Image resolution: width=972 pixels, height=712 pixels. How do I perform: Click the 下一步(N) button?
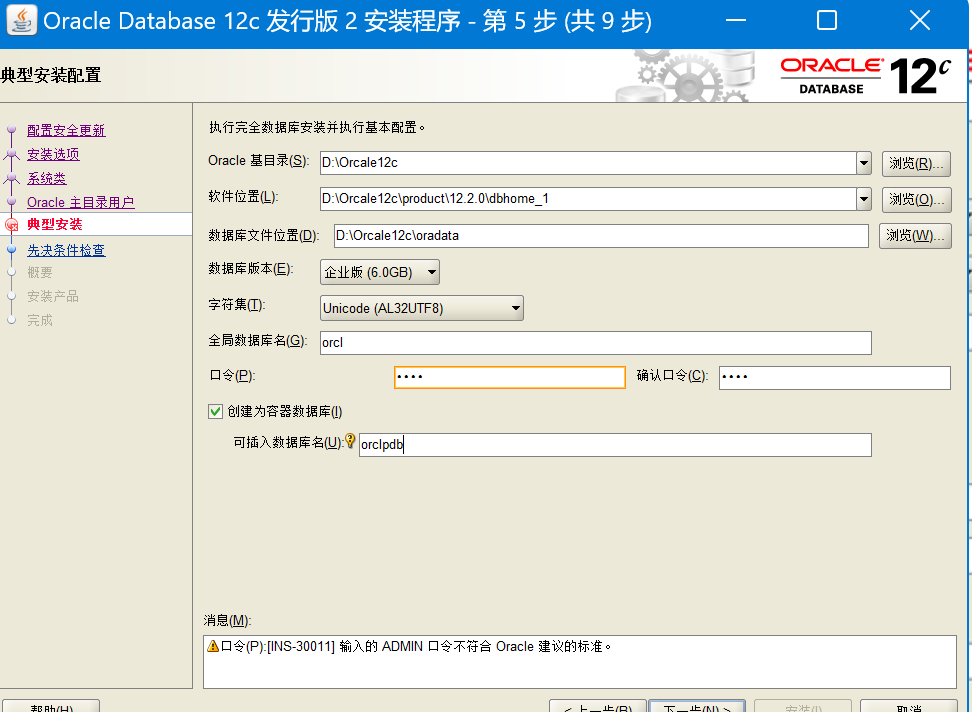[697, 706]
